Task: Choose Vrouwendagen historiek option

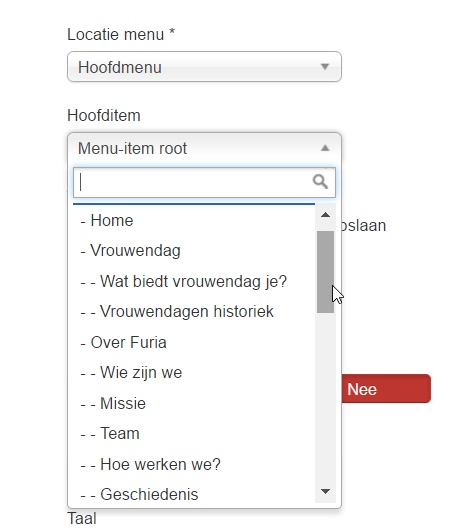Action: [x=194, y=312]
